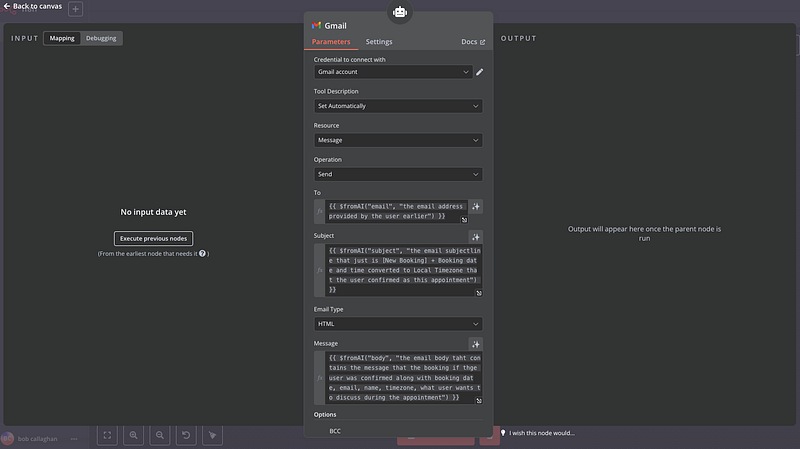
Task: Click the reset zoom arrow icon
Action: point(185,435)
